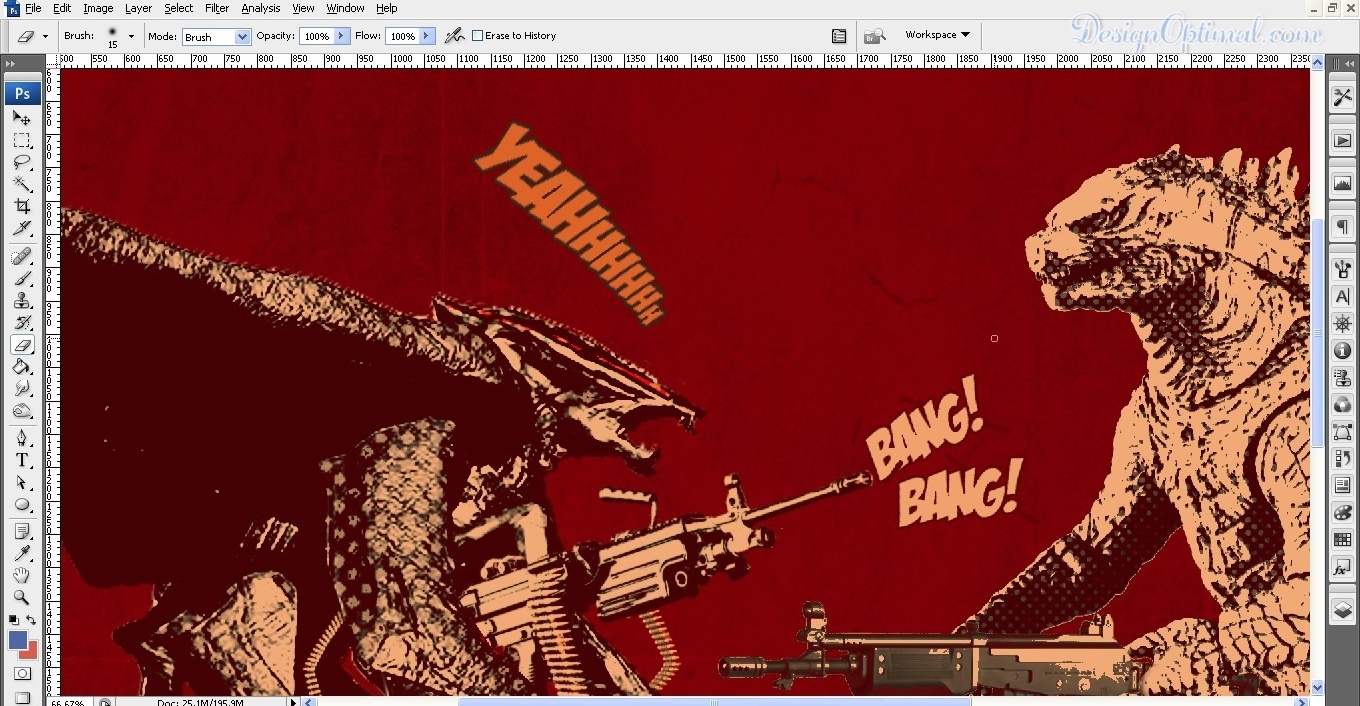
Task: Select the Slice tool
Action: tap(22, 228)
